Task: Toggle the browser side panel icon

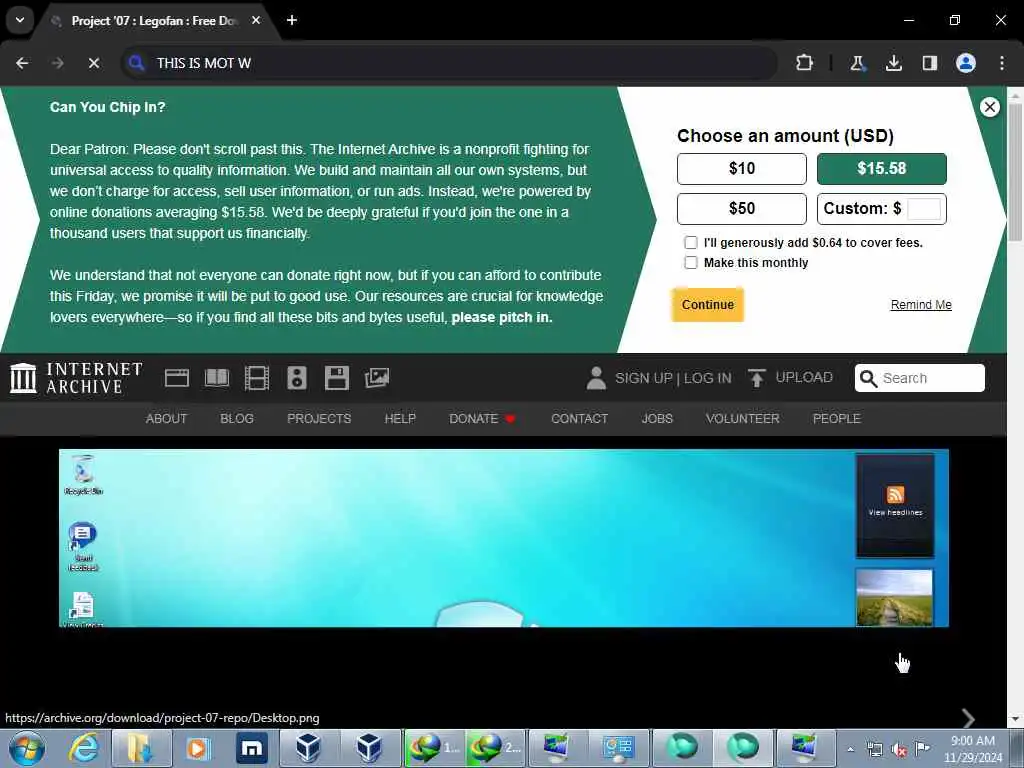Action: [930, 63]
